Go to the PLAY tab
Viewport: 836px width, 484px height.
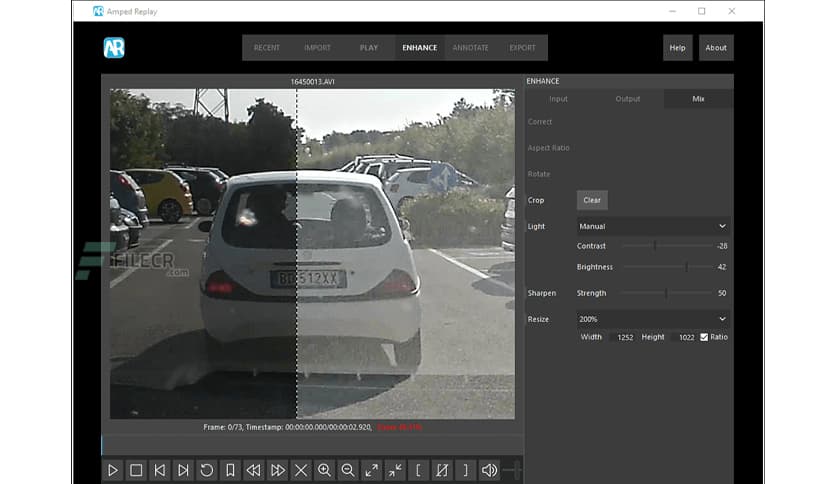(x=368, y=47)
